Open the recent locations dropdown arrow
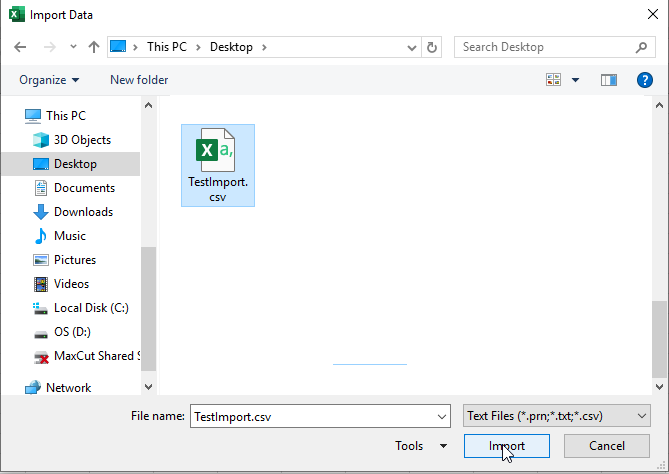This screenshot has width=669, height=474. [73, 47]
